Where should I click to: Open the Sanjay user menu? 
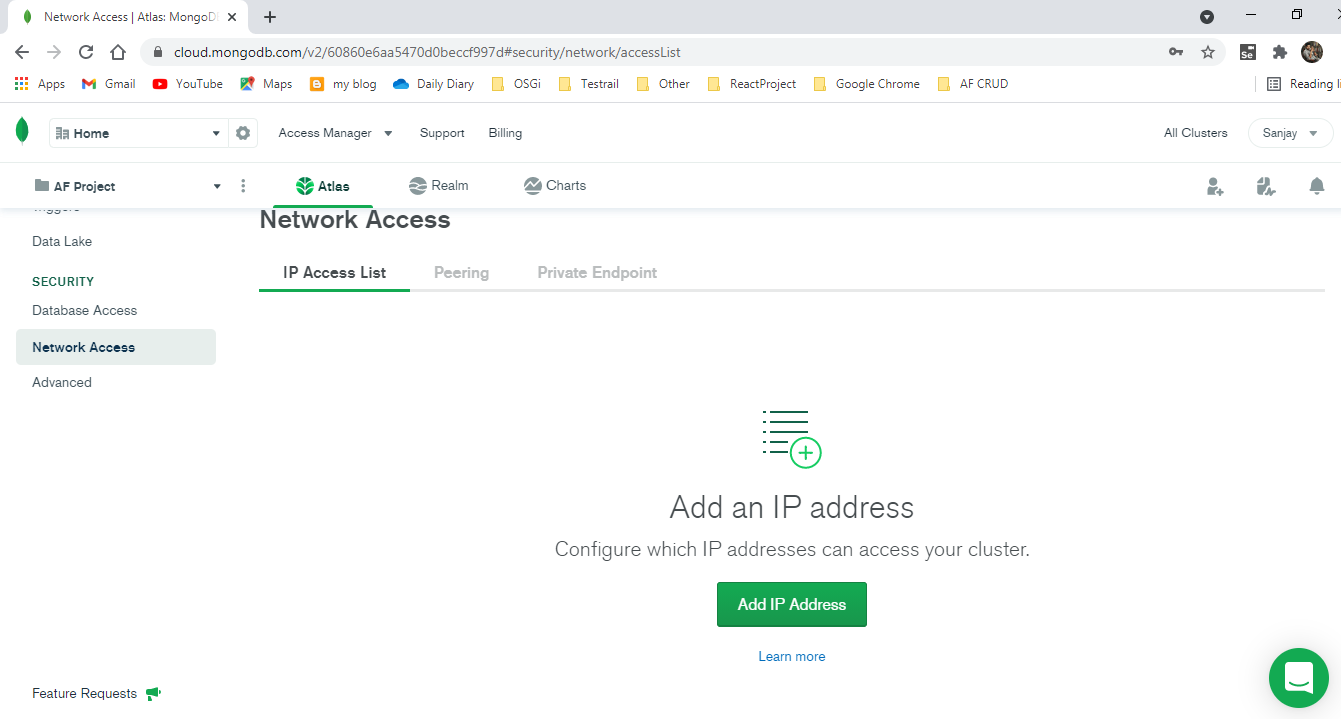[1290, 133]
